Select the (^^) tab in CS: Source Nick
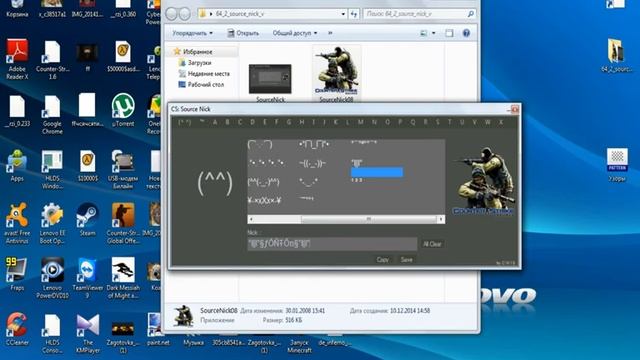The image size is (640, 360). [x=184, y=122]
